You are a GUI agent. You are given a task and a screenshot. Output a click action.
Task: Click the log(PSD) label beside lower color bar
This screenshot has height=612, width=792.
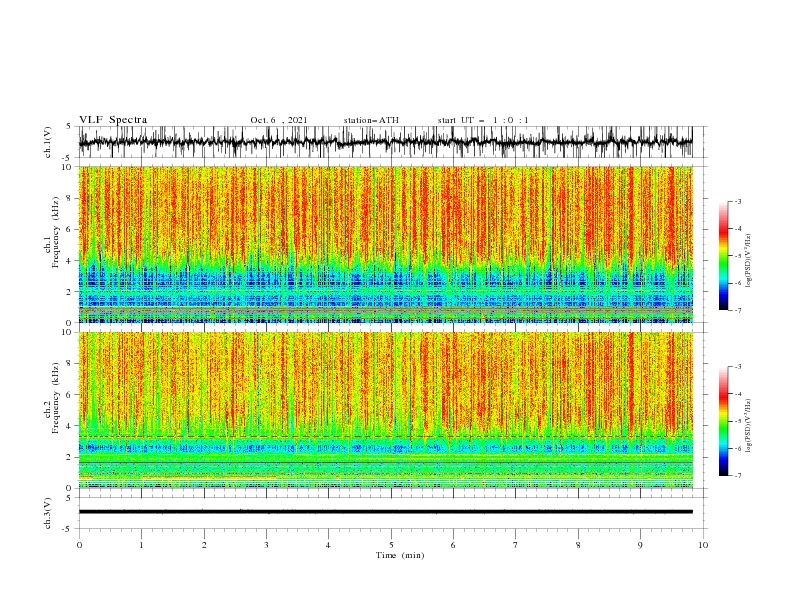748,426
